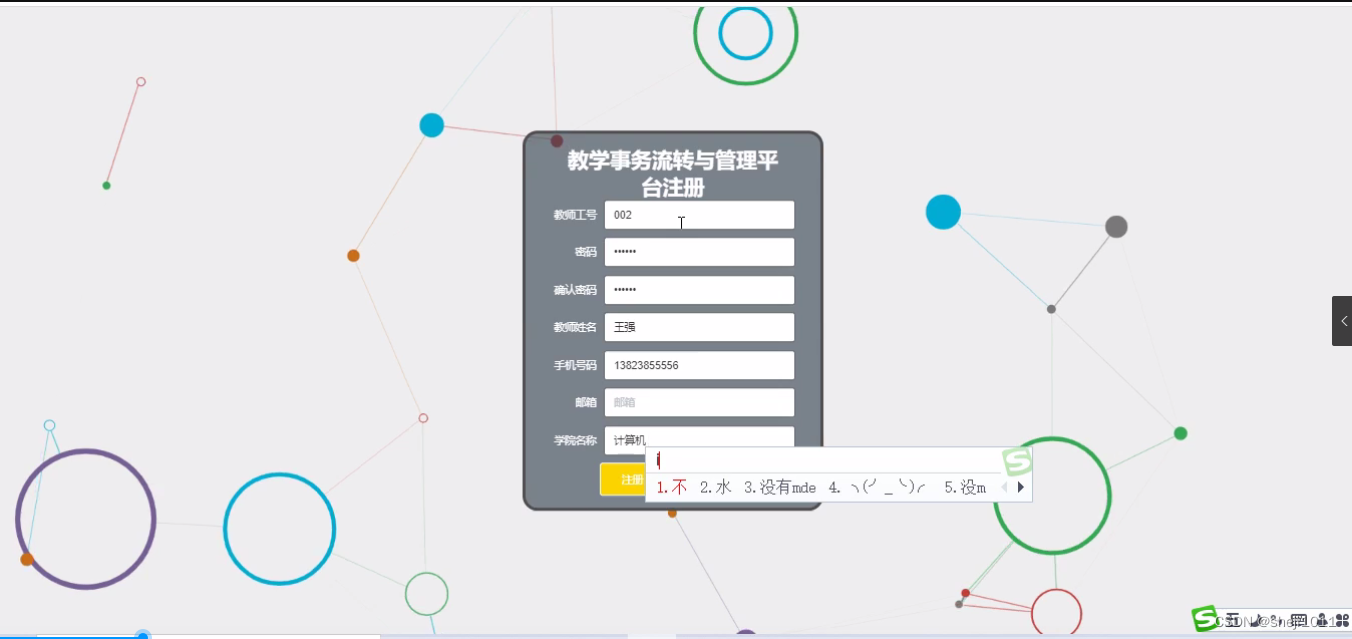Show previous page of IME candidates

click(x=1004, y=488)
